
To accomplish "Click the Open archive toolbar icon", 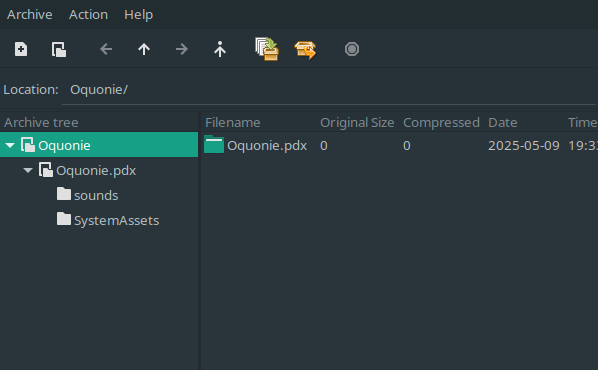I will [59, 49].
